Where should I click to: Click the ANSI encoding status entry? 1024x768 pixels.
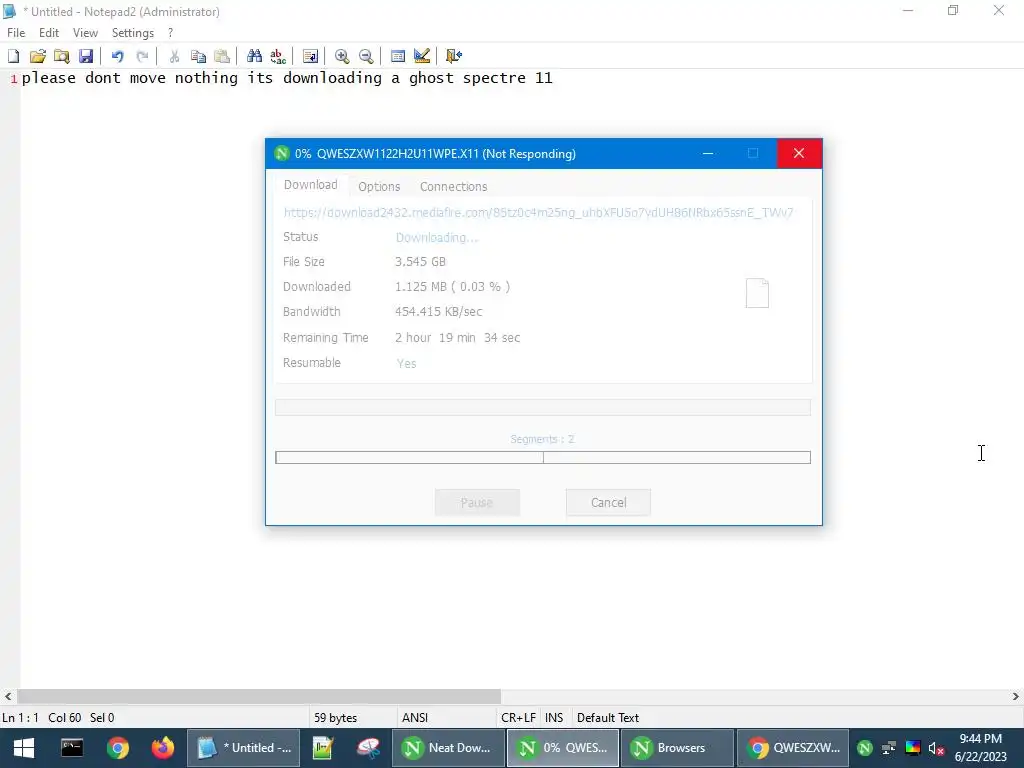(415, 717)
